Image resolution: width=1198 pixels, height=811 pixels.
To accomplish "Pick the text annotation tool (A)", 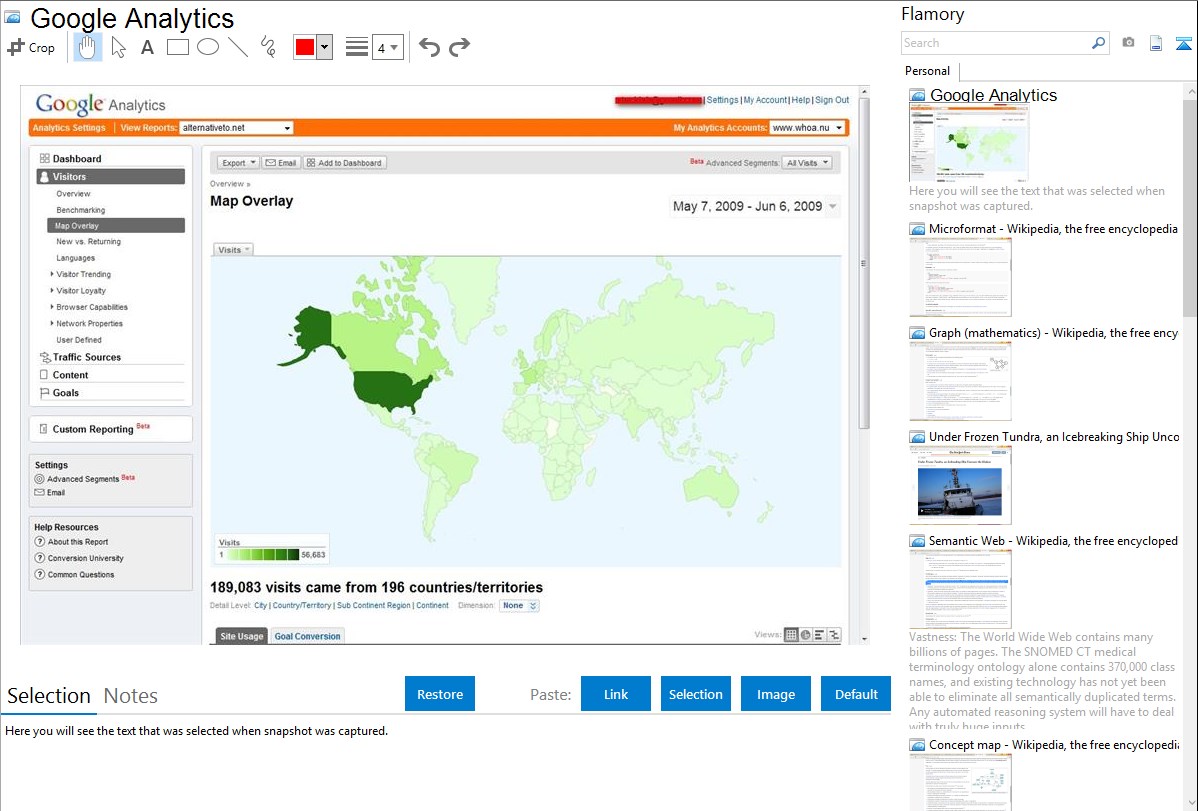I will coord(147,47).
